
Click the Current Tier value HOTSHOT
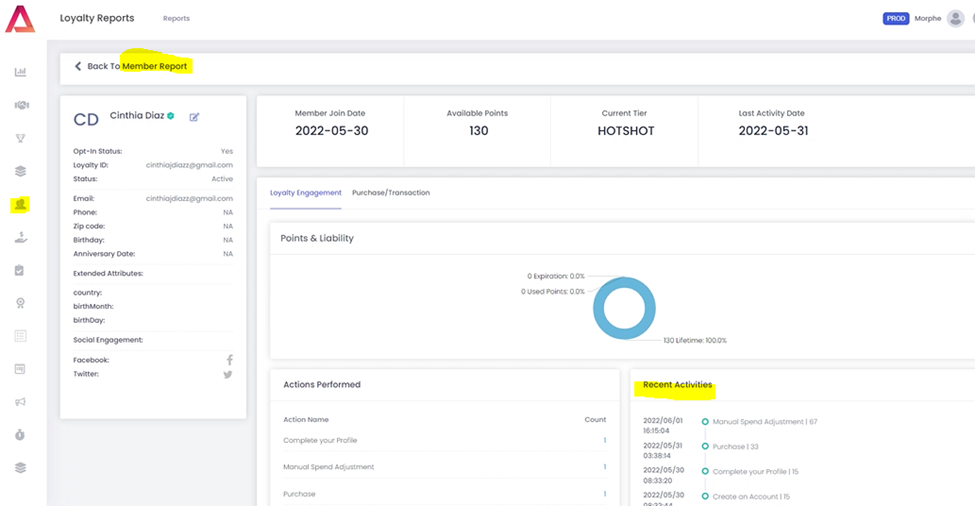pos(626,131)
